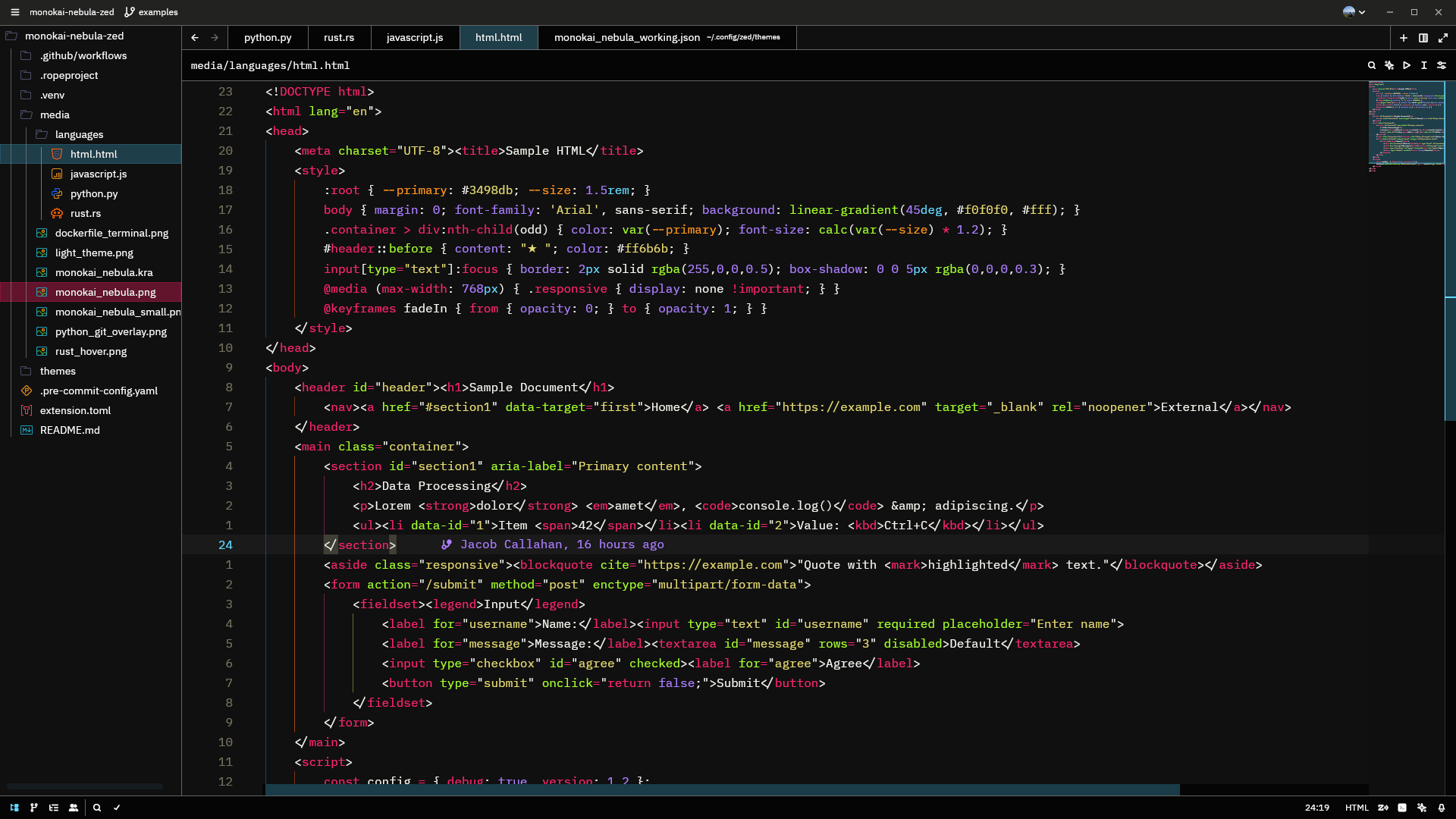Screen dimensions: 1456x819
Task: Show diagnostics checkmark in status bar
Action: pyautogui.click(x=117, y=808)
